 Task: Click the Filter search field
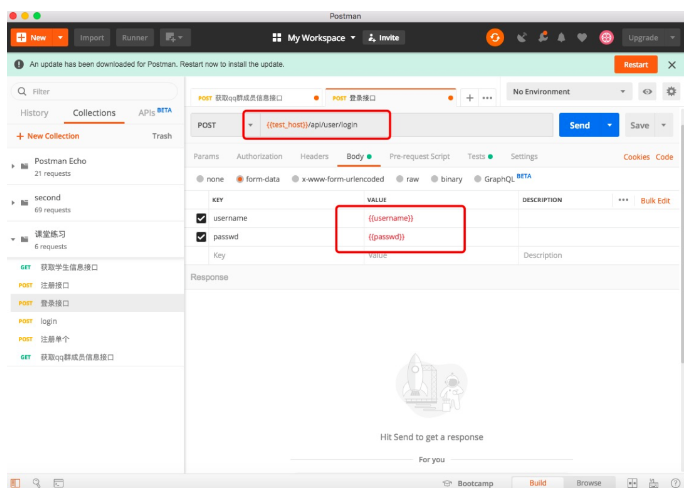tap(94, 92)
